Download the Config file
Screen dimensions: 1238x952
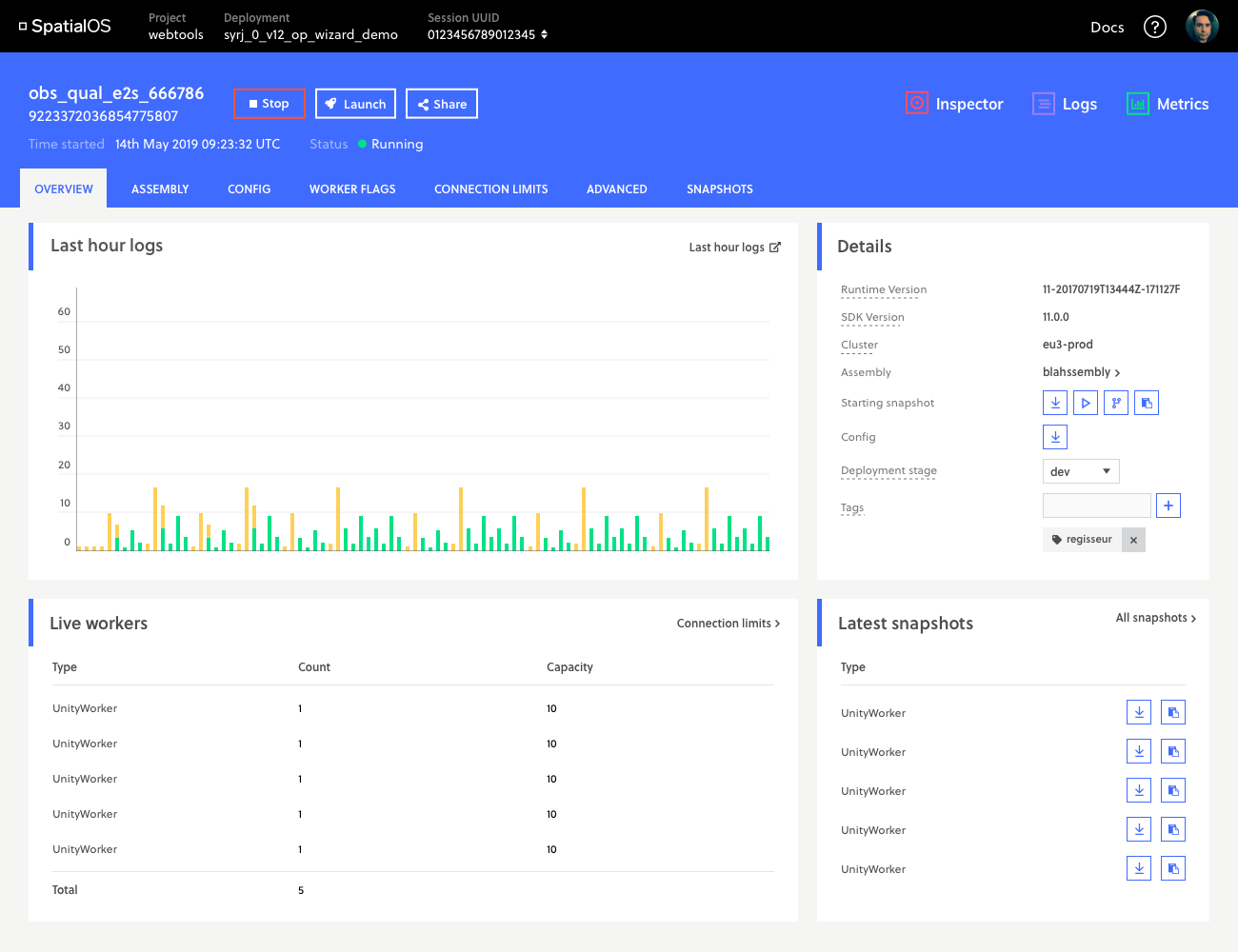point(1055,437)
